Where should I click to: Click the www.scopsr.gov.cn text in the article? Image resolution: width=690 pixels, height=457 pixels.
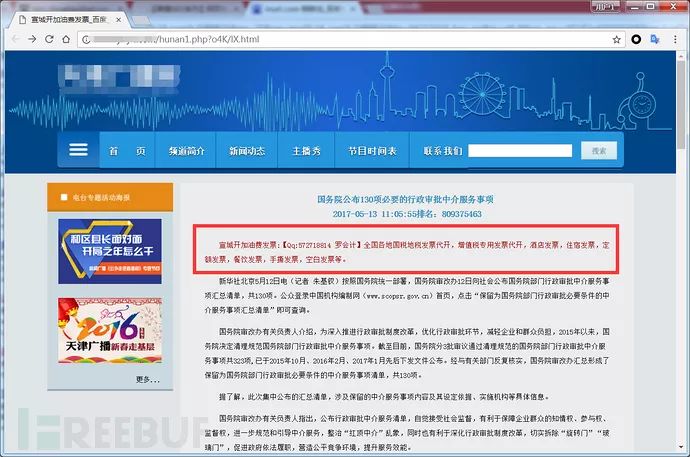click(397, 296)
